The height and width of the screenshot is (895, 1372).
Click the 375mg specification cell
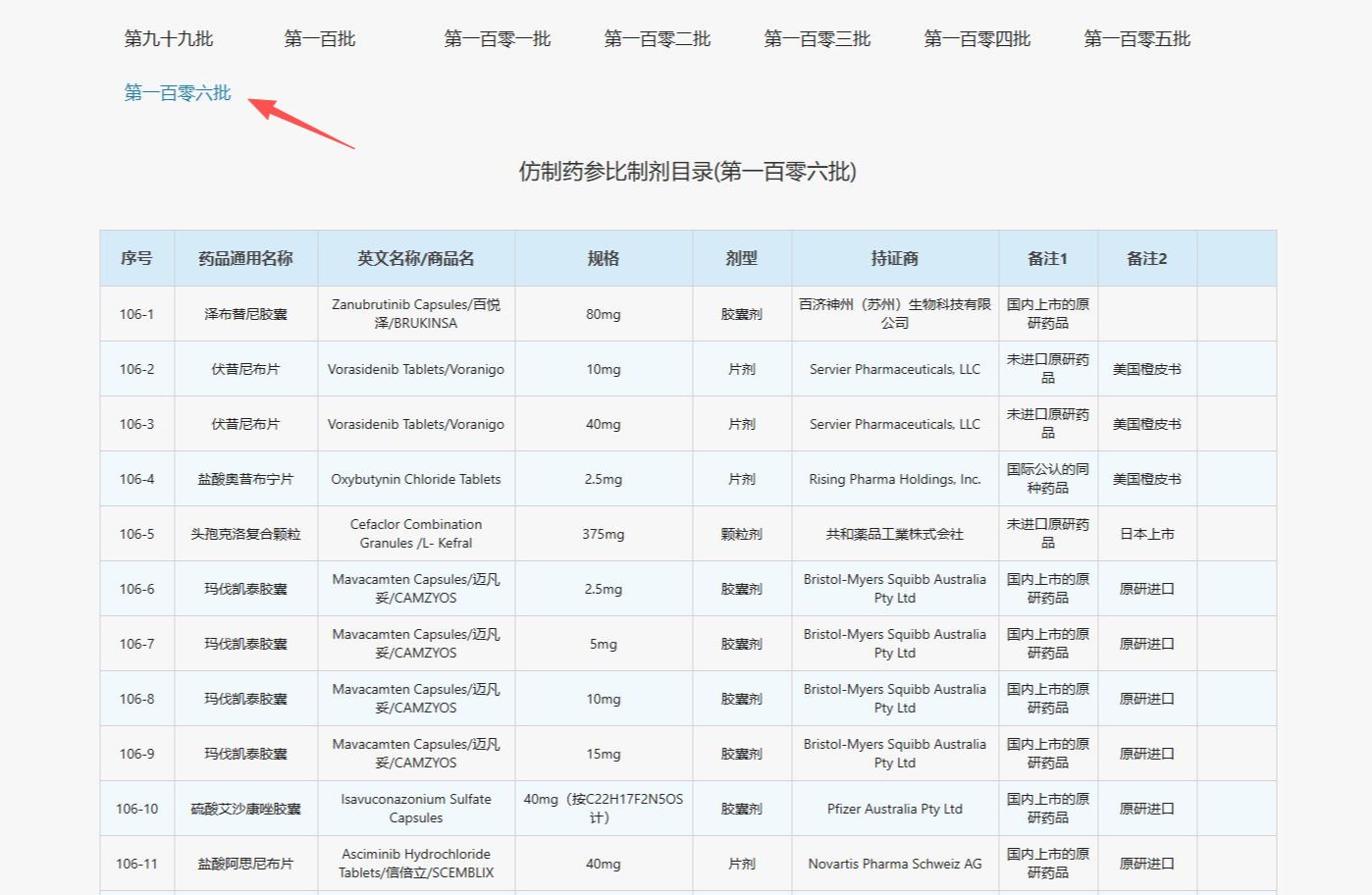click(x=604, y=534)
